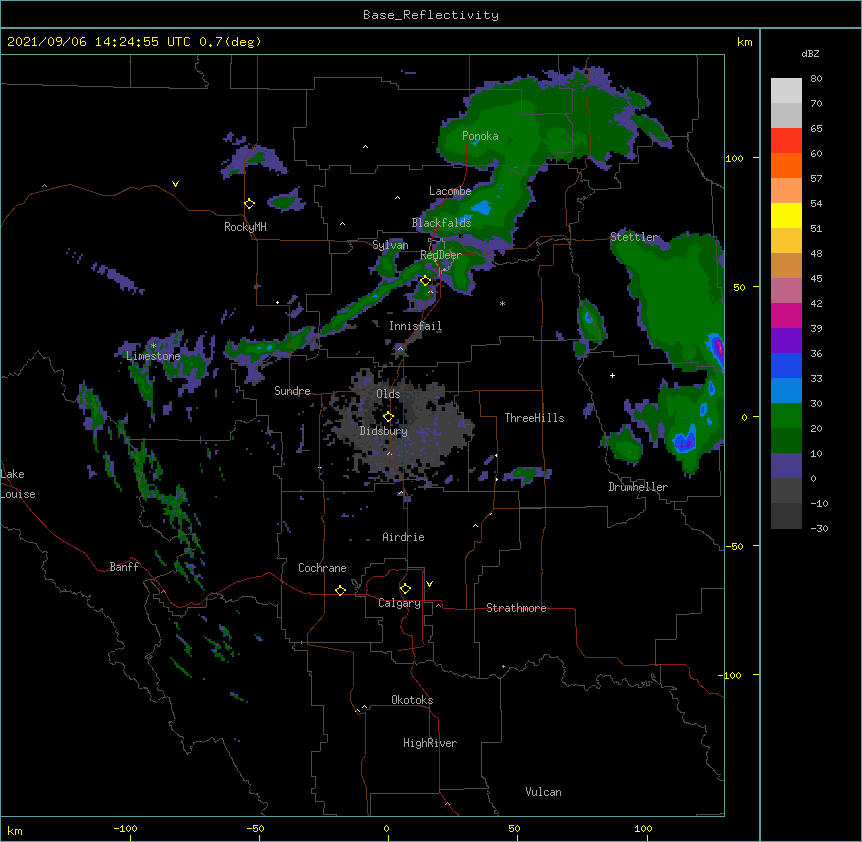This screenshot has height=842, width=862.
Task: Click the white asterisk east of Innisfail
Action: pos(502,303)
